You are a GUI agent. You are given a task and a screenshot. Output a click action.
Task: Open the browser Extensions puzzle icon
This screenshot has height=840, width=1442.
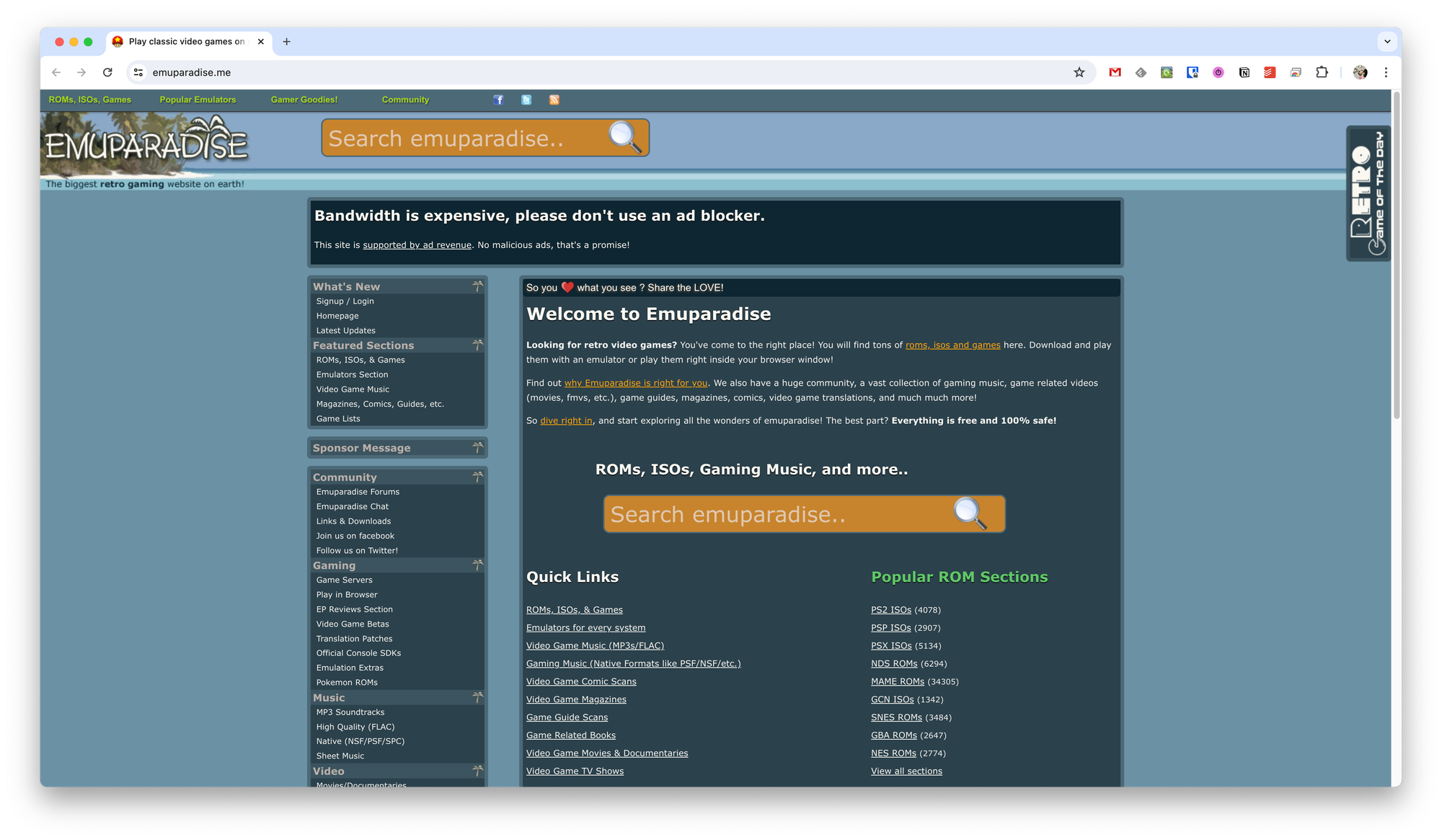(1322, 72)
